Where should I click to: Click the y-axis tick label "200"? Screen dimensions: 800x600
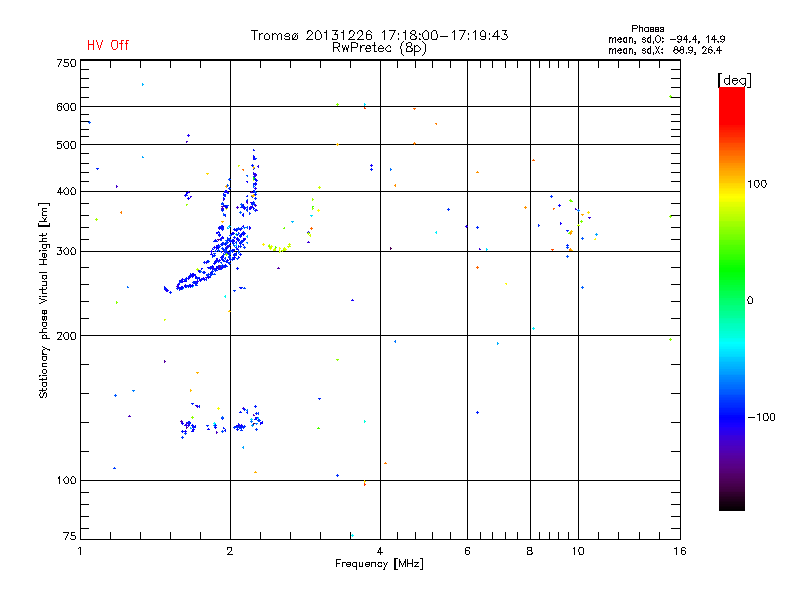click(66, 336)
